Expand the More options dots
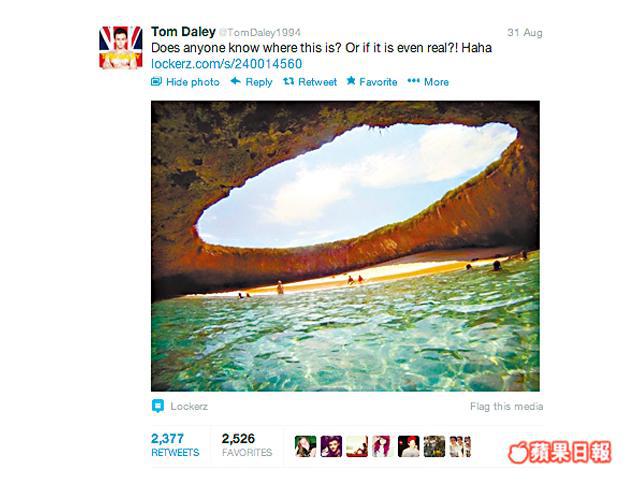The width and height of the screenshot is (640, 492). point(413,81)
